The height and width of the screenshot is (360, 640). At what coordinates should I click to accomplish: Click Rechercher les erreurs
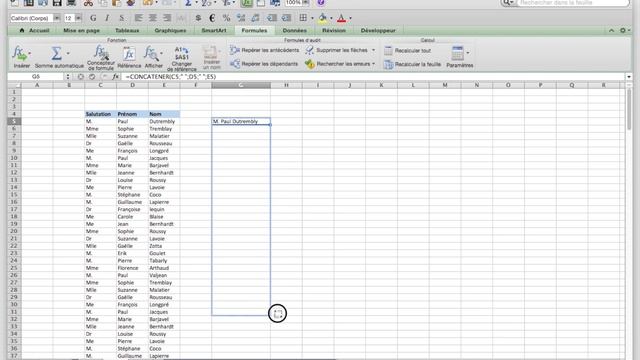click(x=338, y=64)
